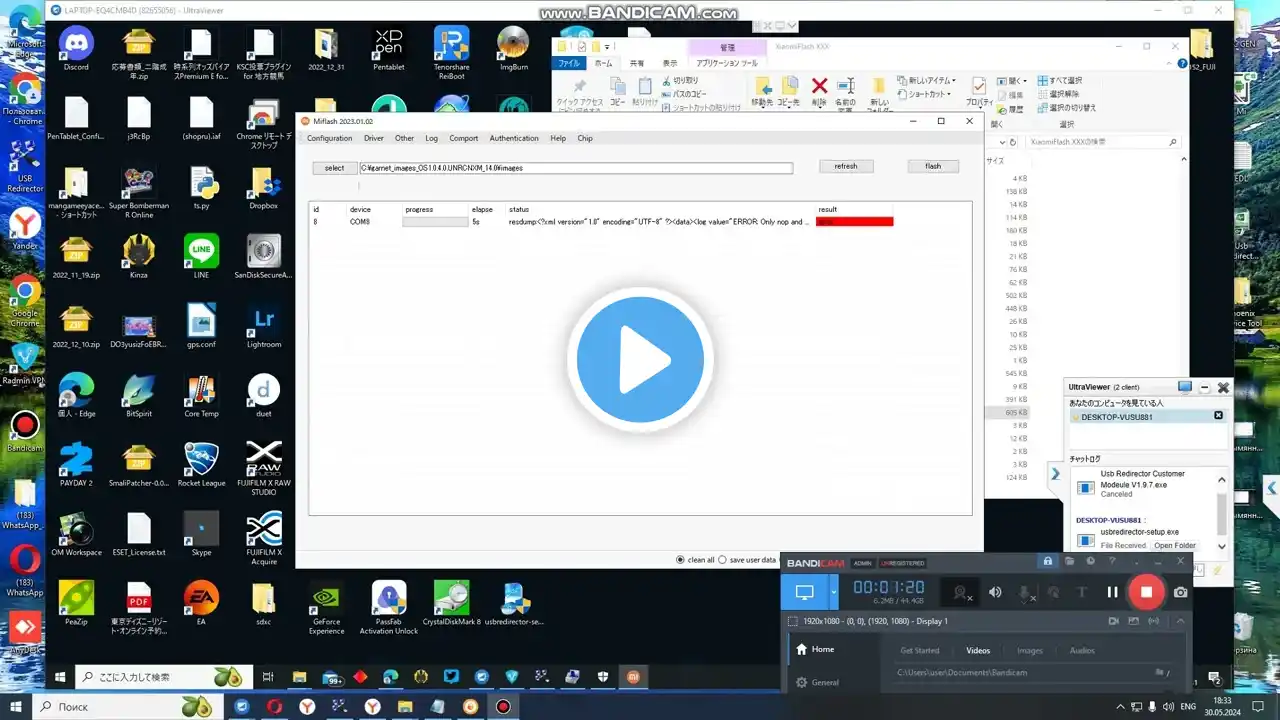This screenshot has height=720, width=1280.
Task: Open Discord desktop icon
Action: (x=76, y=48)
